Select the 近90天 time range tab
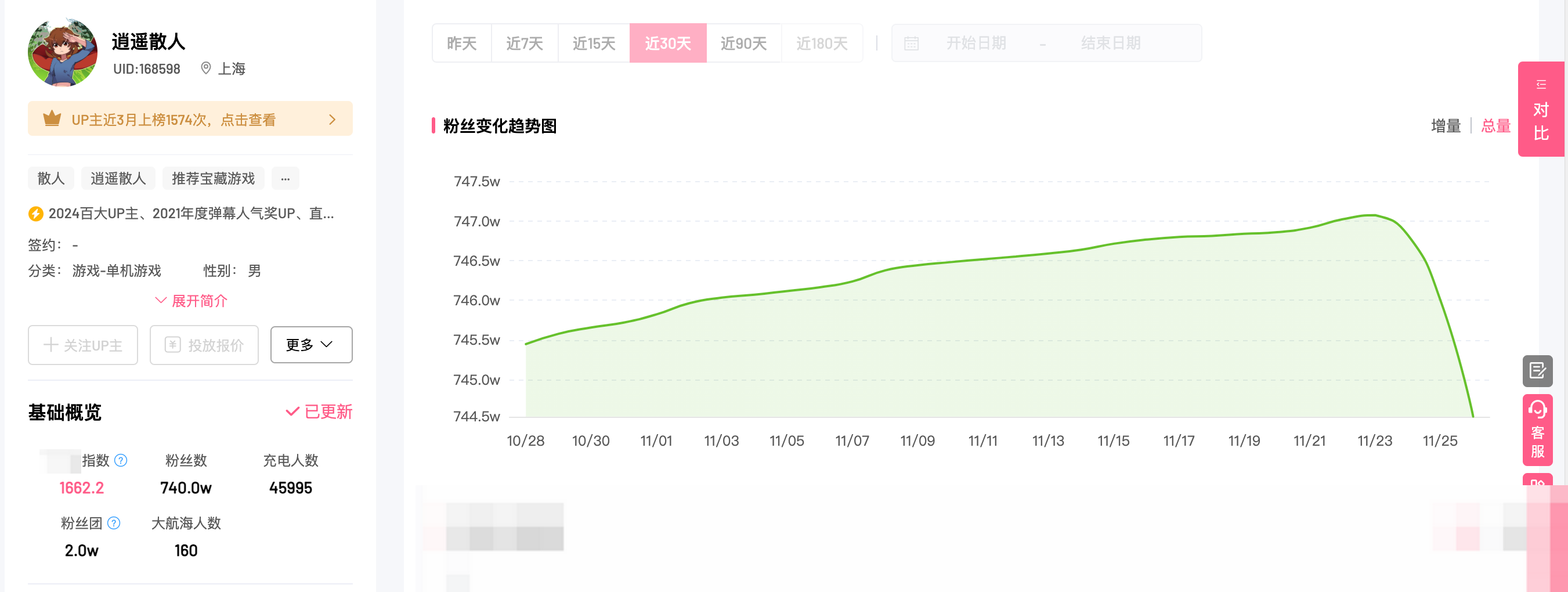 pos(744,42)
